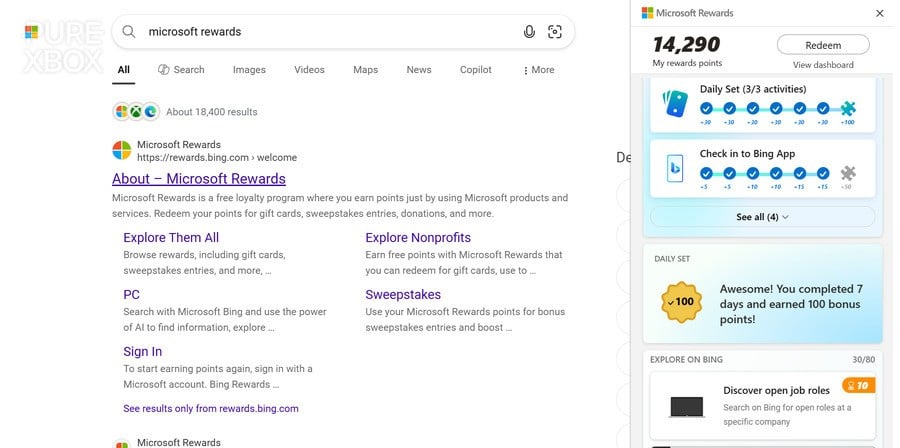
Task: Click the favicon of first Microsoft Rewards result
Action: tap(122, 150)
